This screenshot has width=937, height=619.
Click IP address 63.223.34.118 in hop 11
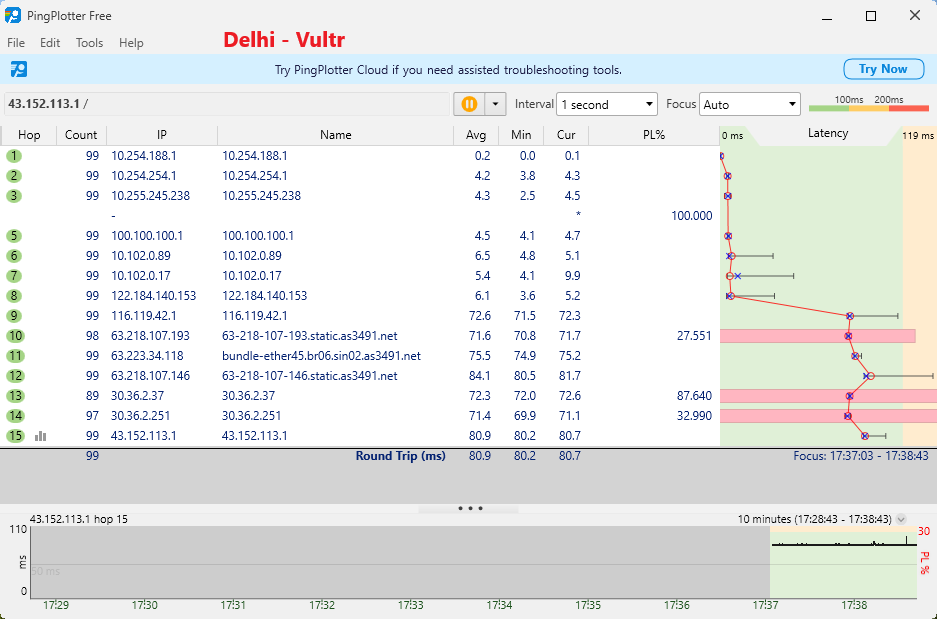click(147, 356)
